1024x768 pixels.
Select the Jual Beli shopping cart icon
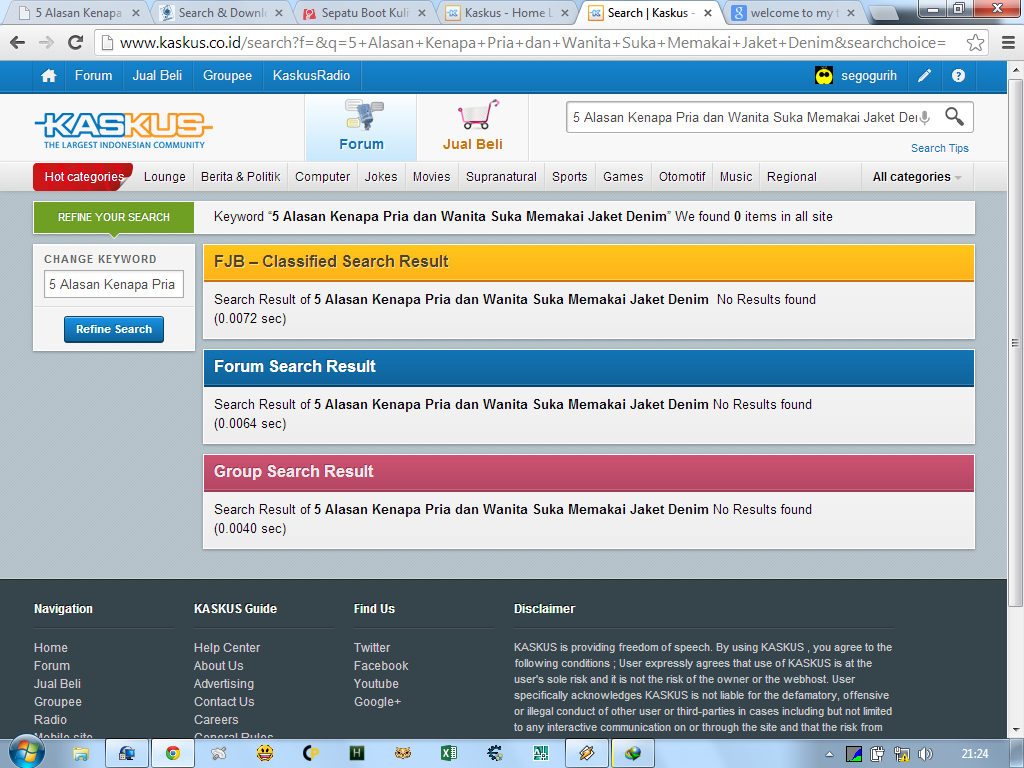(x=473, y=127)
